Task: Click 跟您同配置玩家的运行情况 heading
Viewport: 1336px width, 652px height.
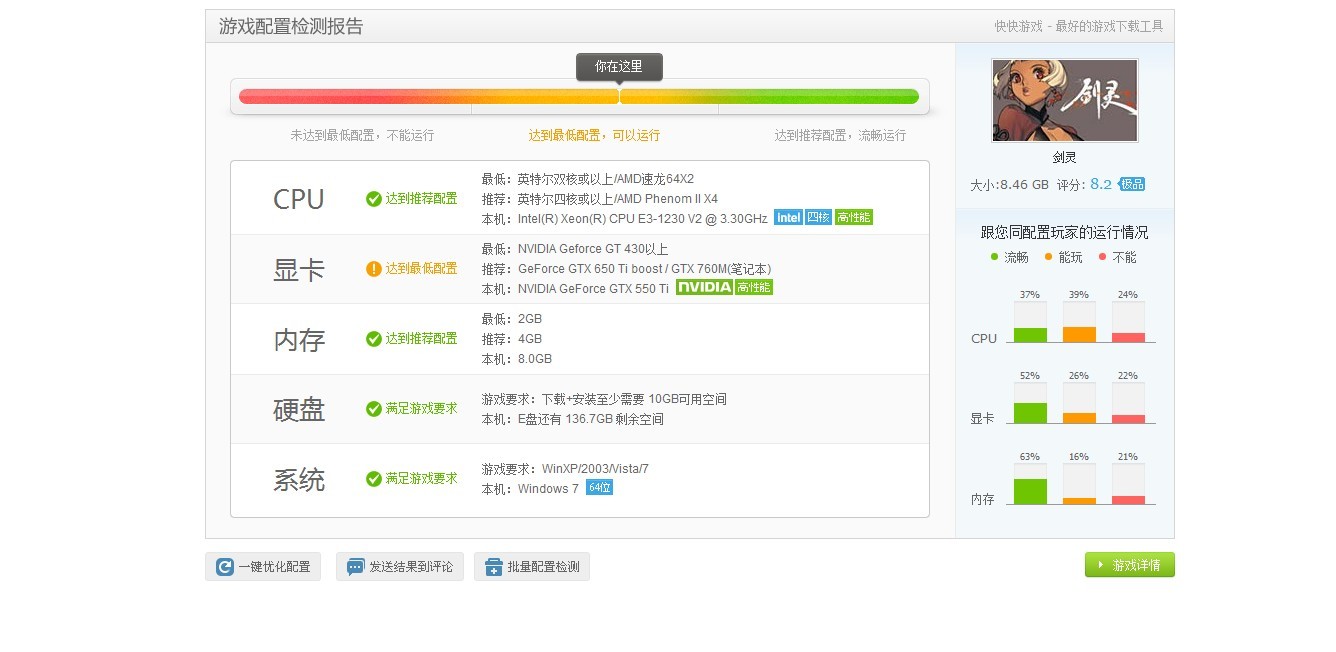Action: 1064,232
